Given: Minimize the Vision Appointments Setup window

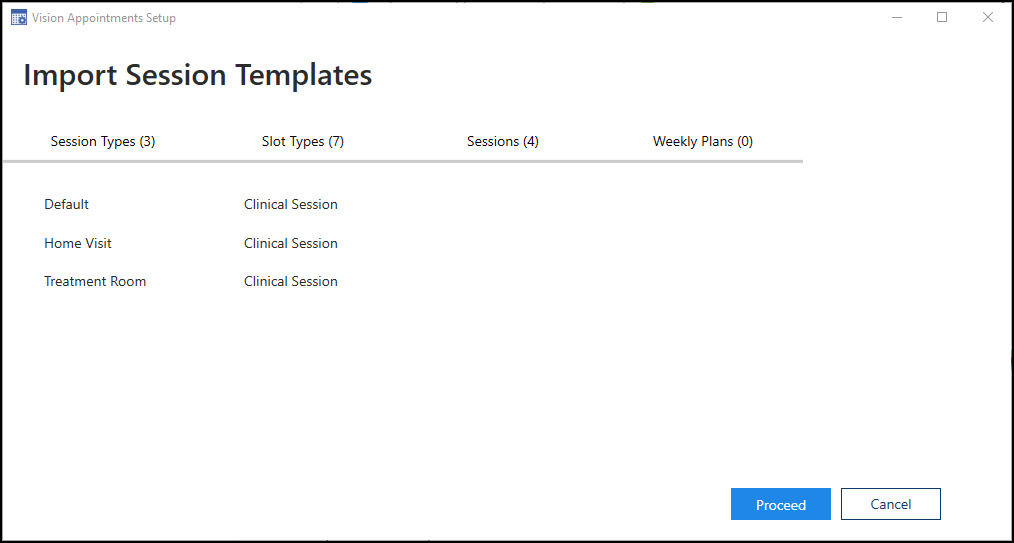Looking at the screenshot, I should click(896, 18).
